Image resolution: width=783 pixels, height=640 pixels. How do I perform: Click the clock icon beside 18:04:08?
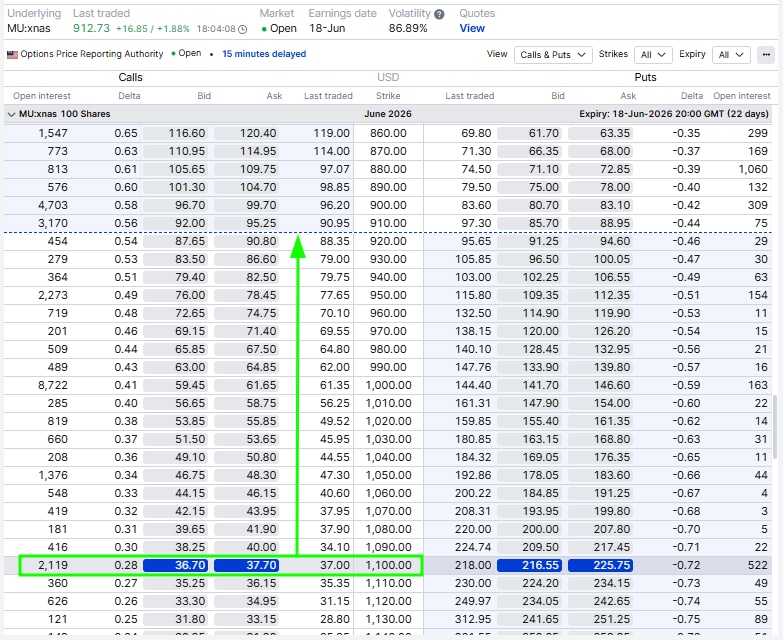tap(242, 29)
